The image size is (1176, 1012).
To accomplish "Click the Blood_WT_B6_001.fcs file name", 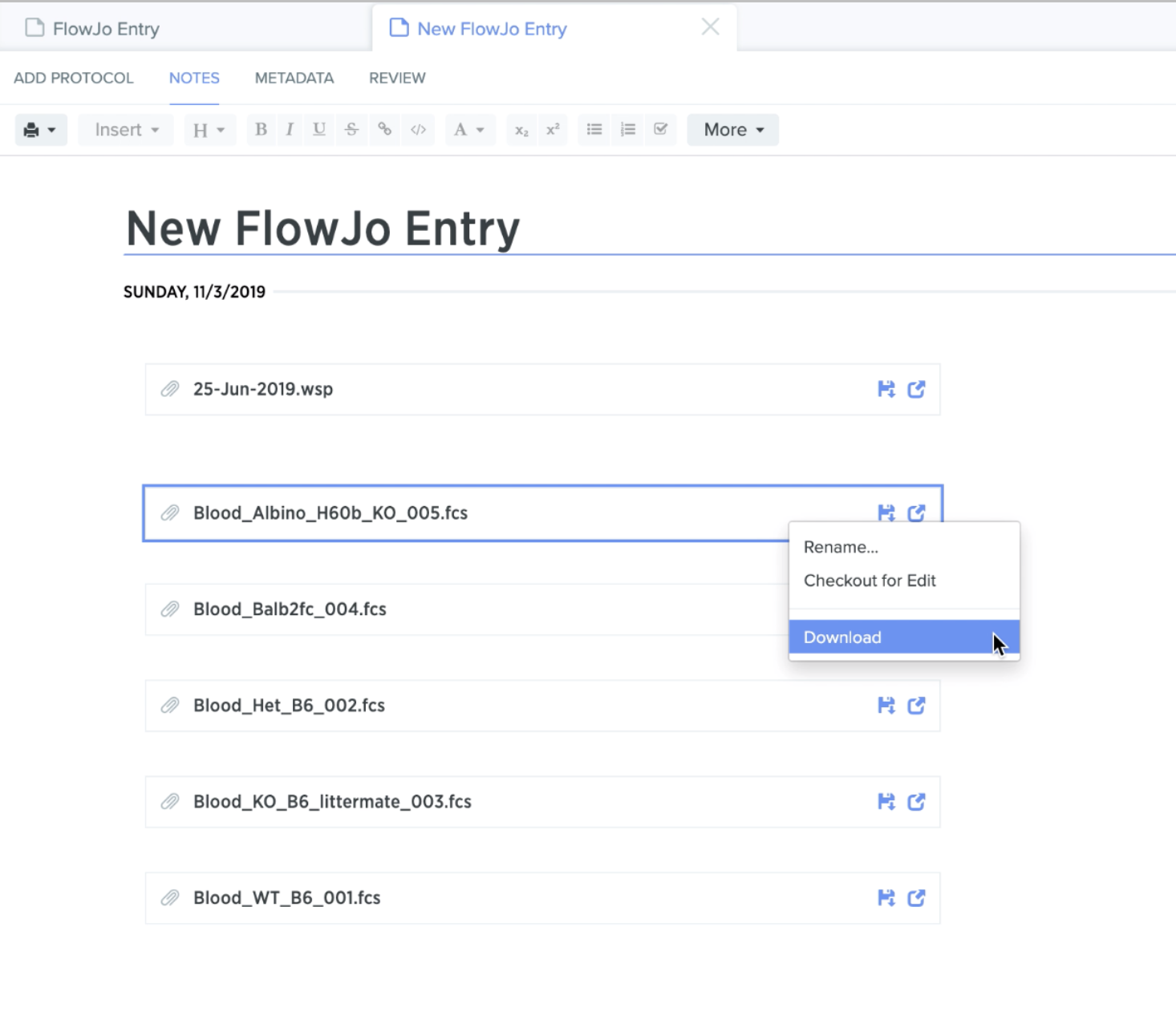I will pos(286,898).
